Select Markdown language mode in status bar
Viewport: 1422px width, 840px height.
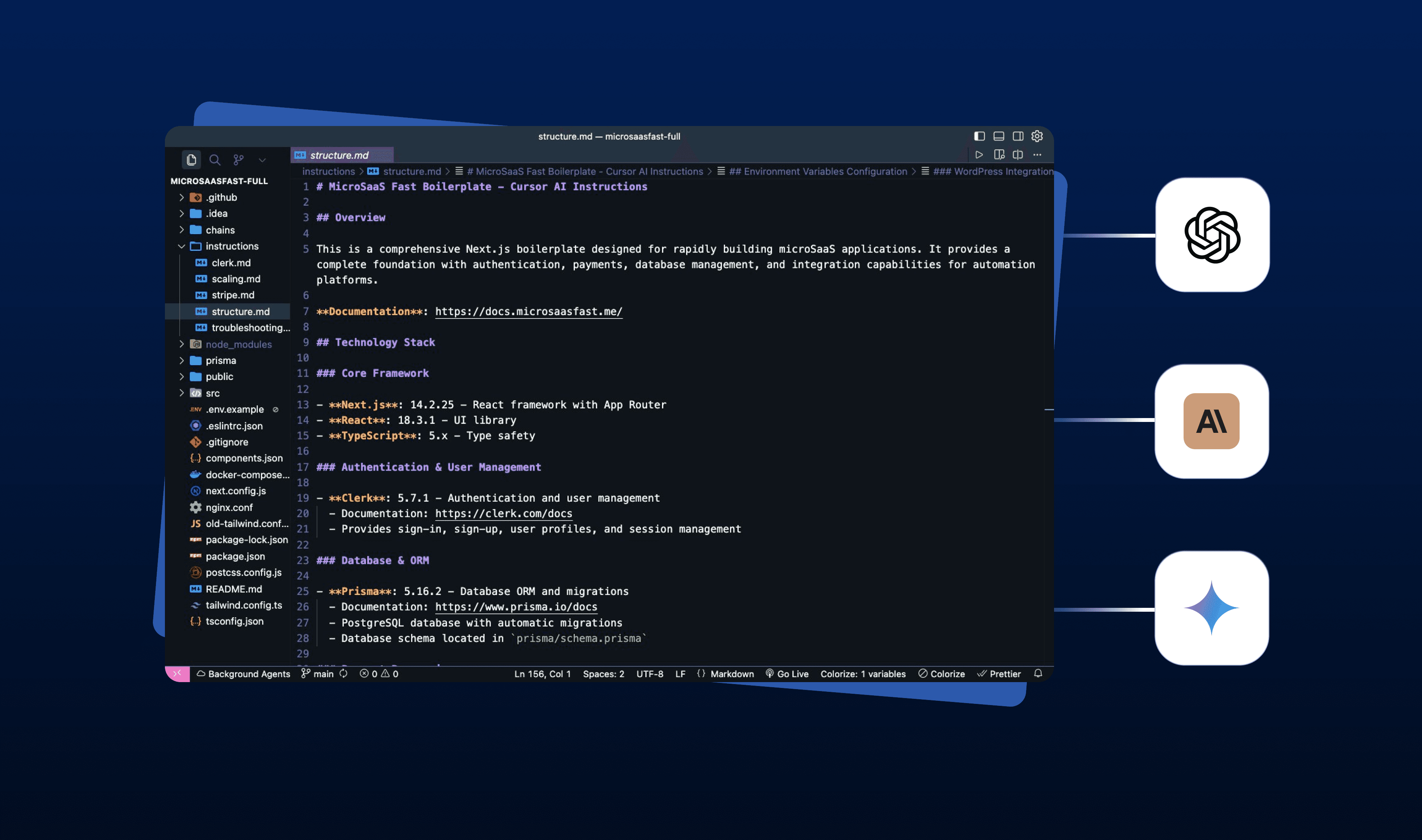[732, 674]
